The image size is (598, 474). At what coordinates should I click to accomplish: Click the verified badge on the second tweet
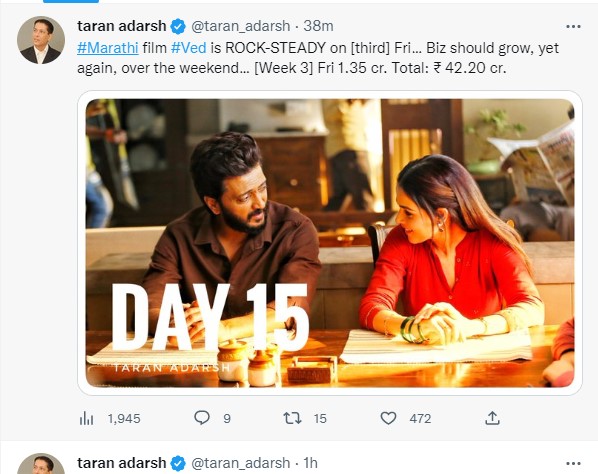click(178, 463)
